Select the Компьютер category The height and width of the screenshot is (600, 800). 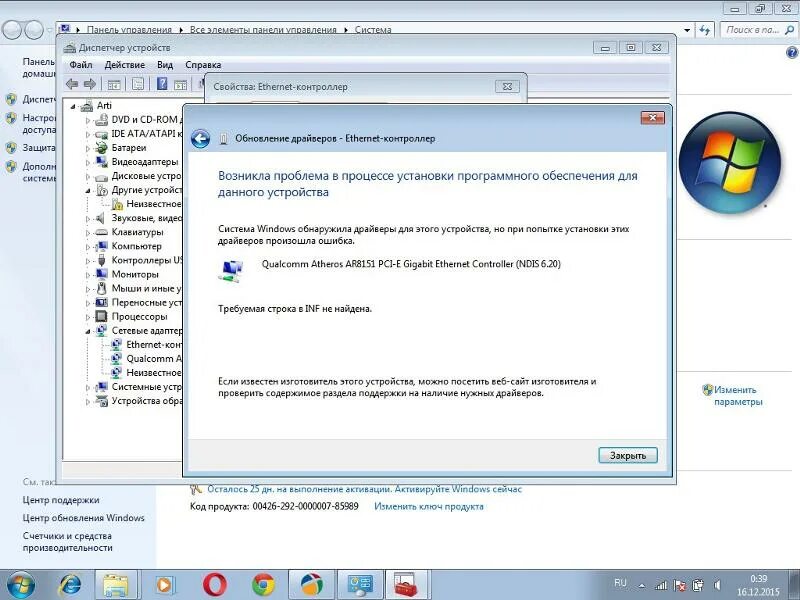(136, 246)
